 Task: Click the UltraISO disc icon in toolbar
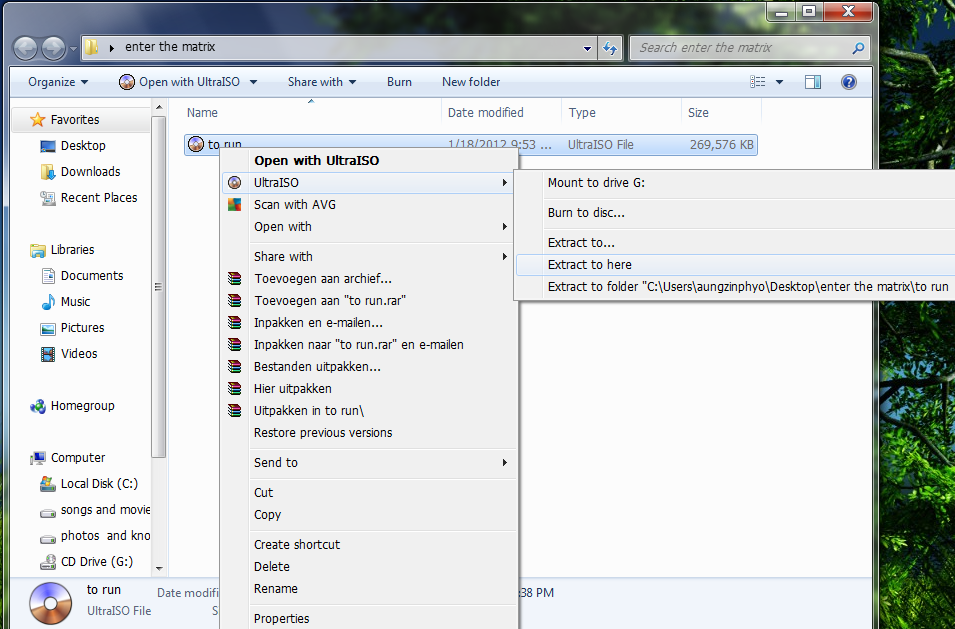(x=127, y=82)
